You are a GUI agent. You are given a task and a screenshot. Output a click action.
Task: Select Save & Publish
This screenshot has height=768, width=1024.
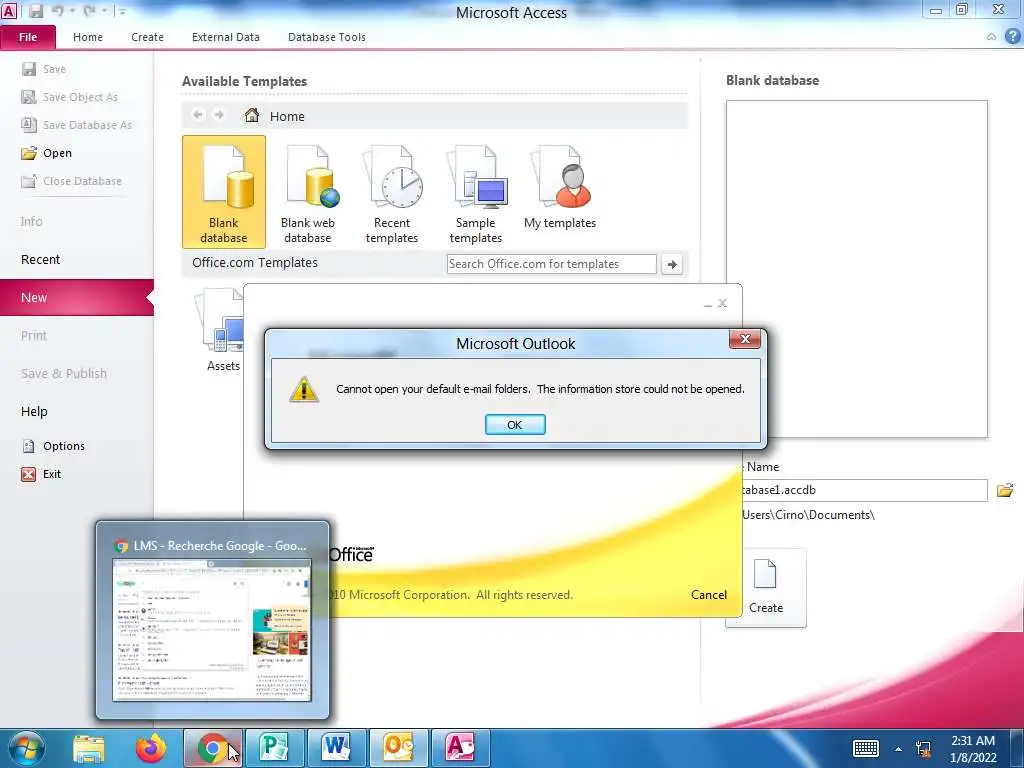(63, 373)
